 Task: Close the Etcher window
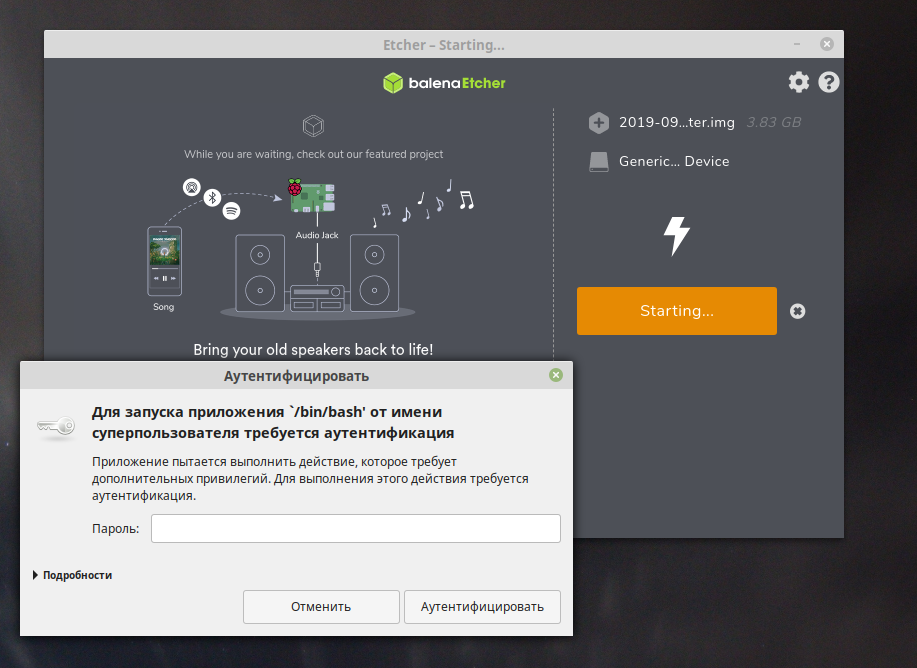826,44
